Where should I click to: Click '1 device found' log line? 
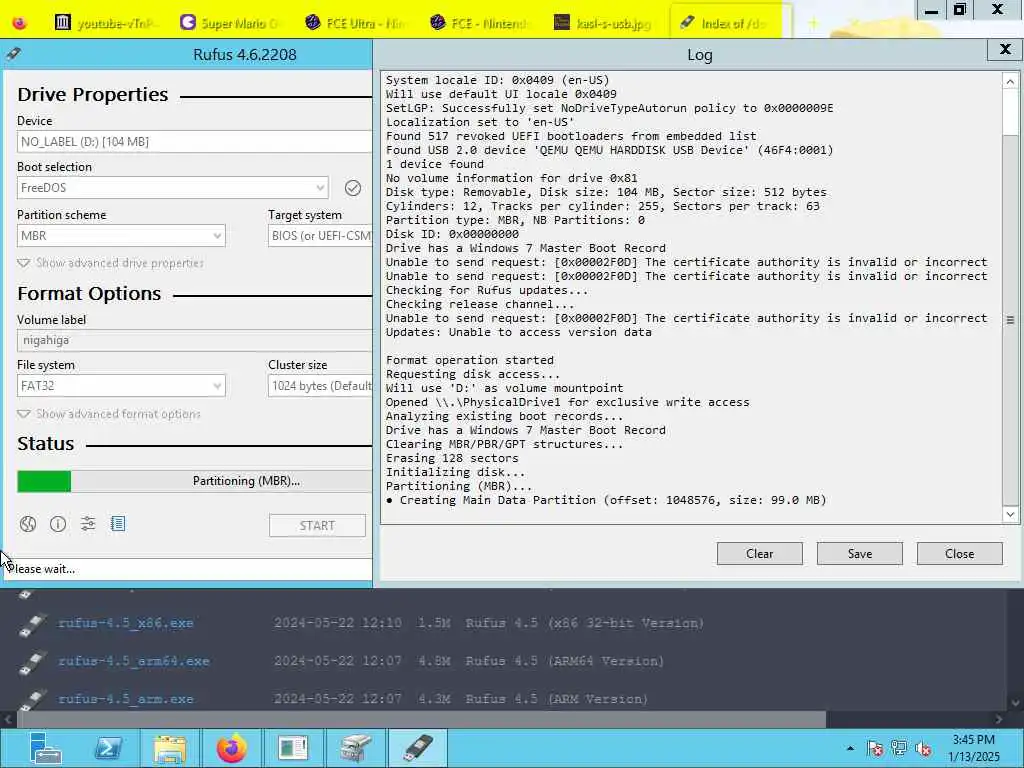(x=435, y=165)
